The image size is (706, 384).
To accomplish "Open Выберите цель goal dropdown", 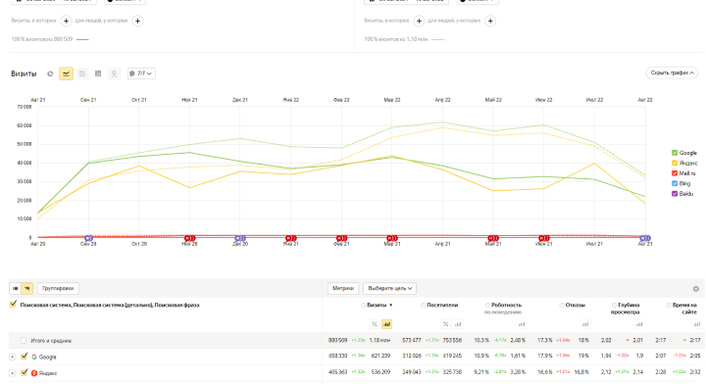I will point(390,288).
